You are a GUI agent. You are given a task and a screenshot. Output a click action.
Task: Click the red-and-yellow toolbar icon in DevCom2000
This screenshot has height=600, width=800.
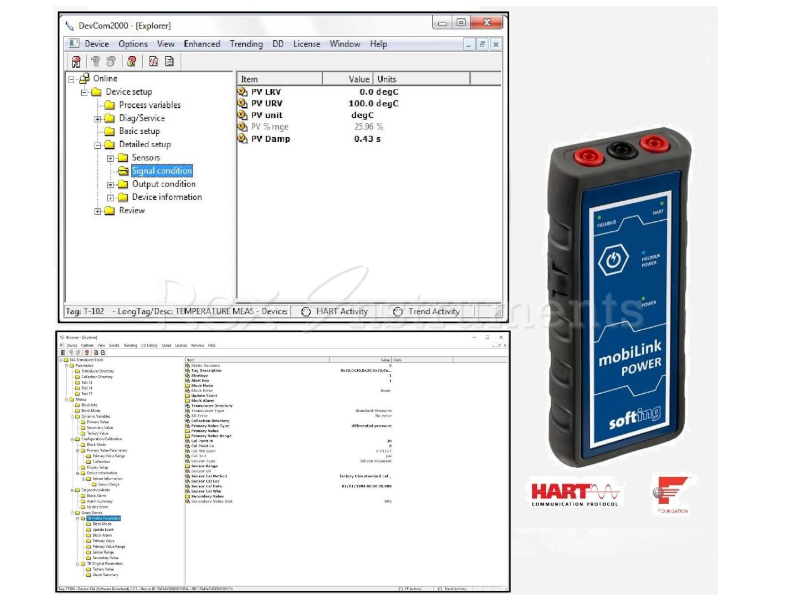132,62
